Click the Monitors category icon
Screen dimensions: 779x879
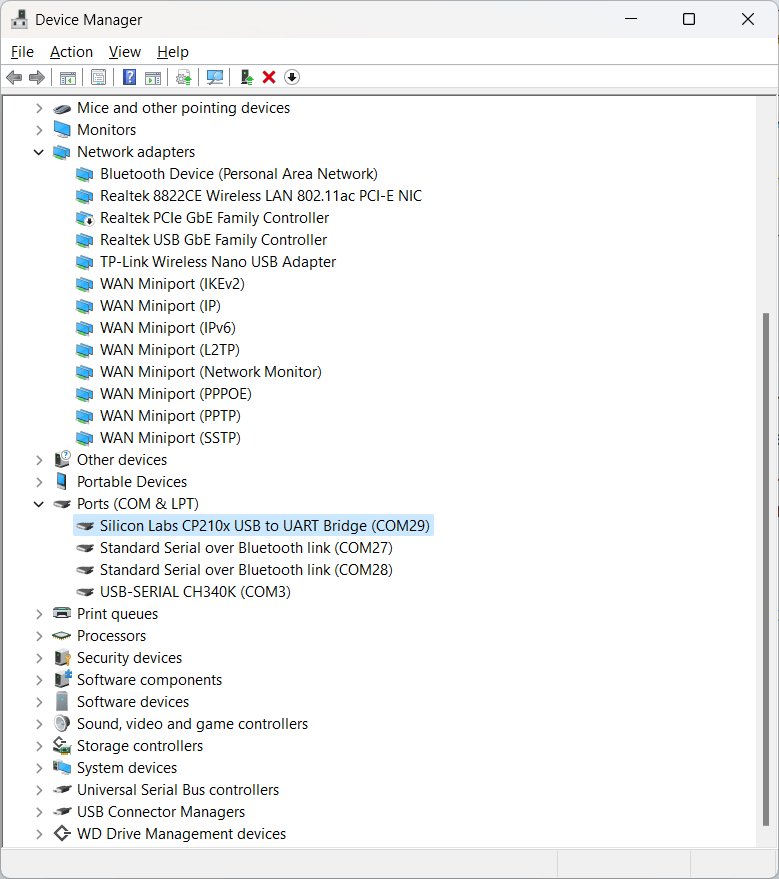62,129
